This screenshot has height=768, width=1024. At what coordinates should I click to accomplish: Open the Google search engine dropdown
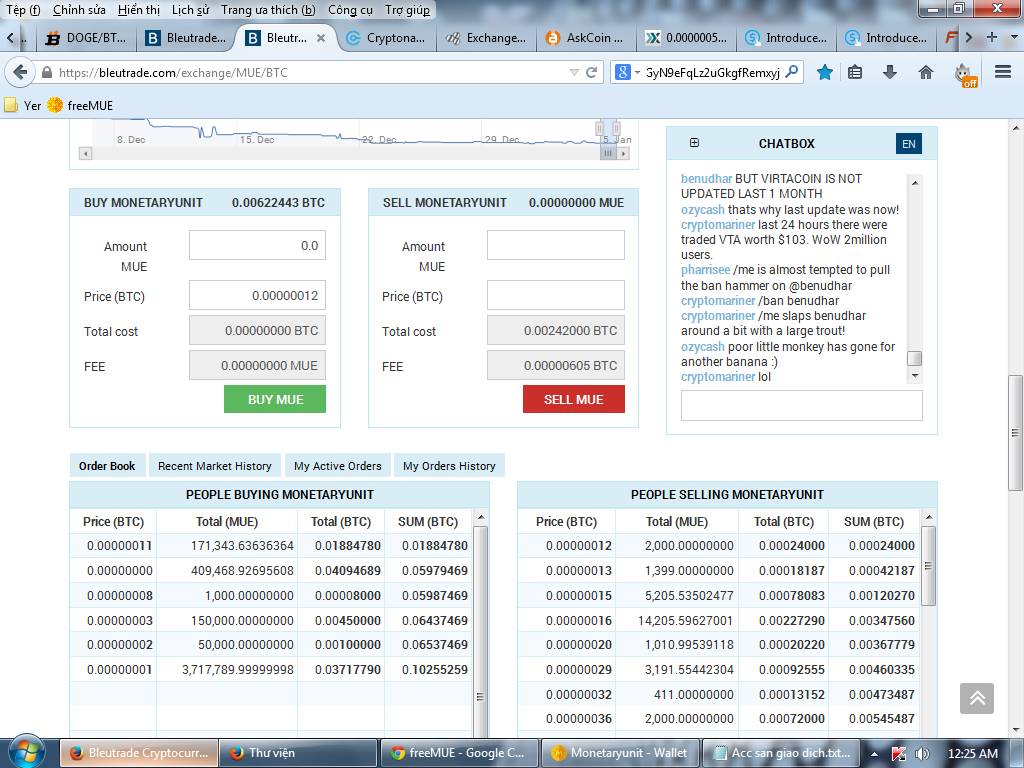626,72
